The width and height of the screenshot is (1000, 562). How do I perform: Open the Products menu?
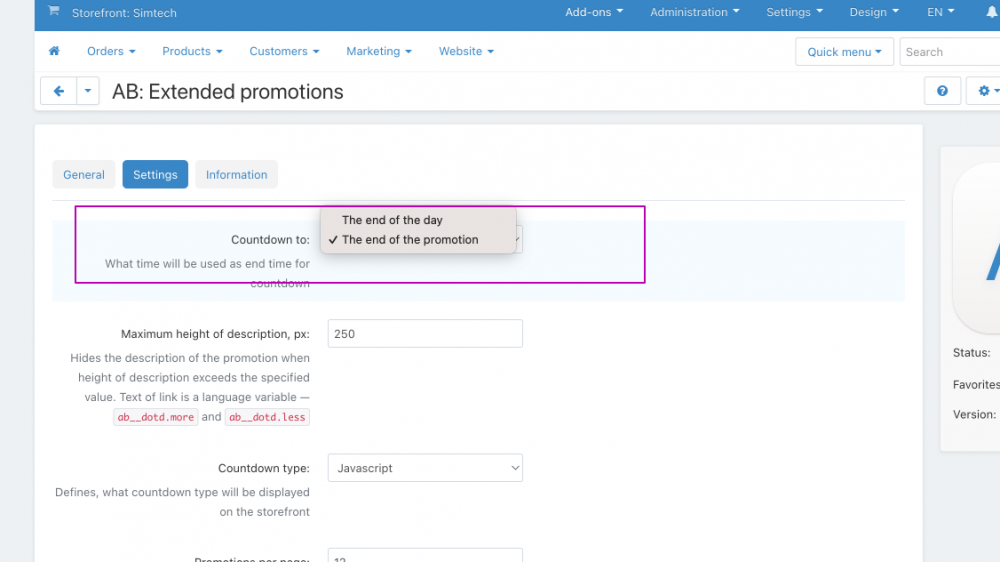(x=192, y=51)
